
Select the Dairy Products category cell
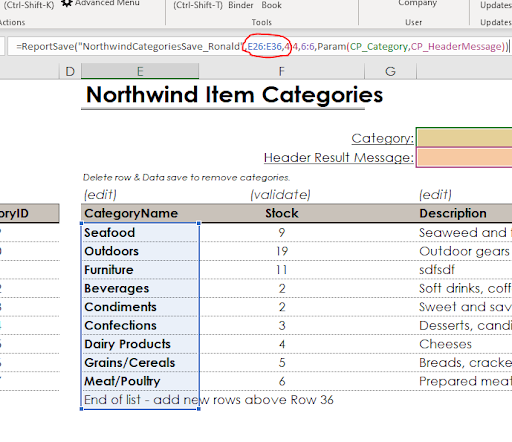tap(140, 344)
